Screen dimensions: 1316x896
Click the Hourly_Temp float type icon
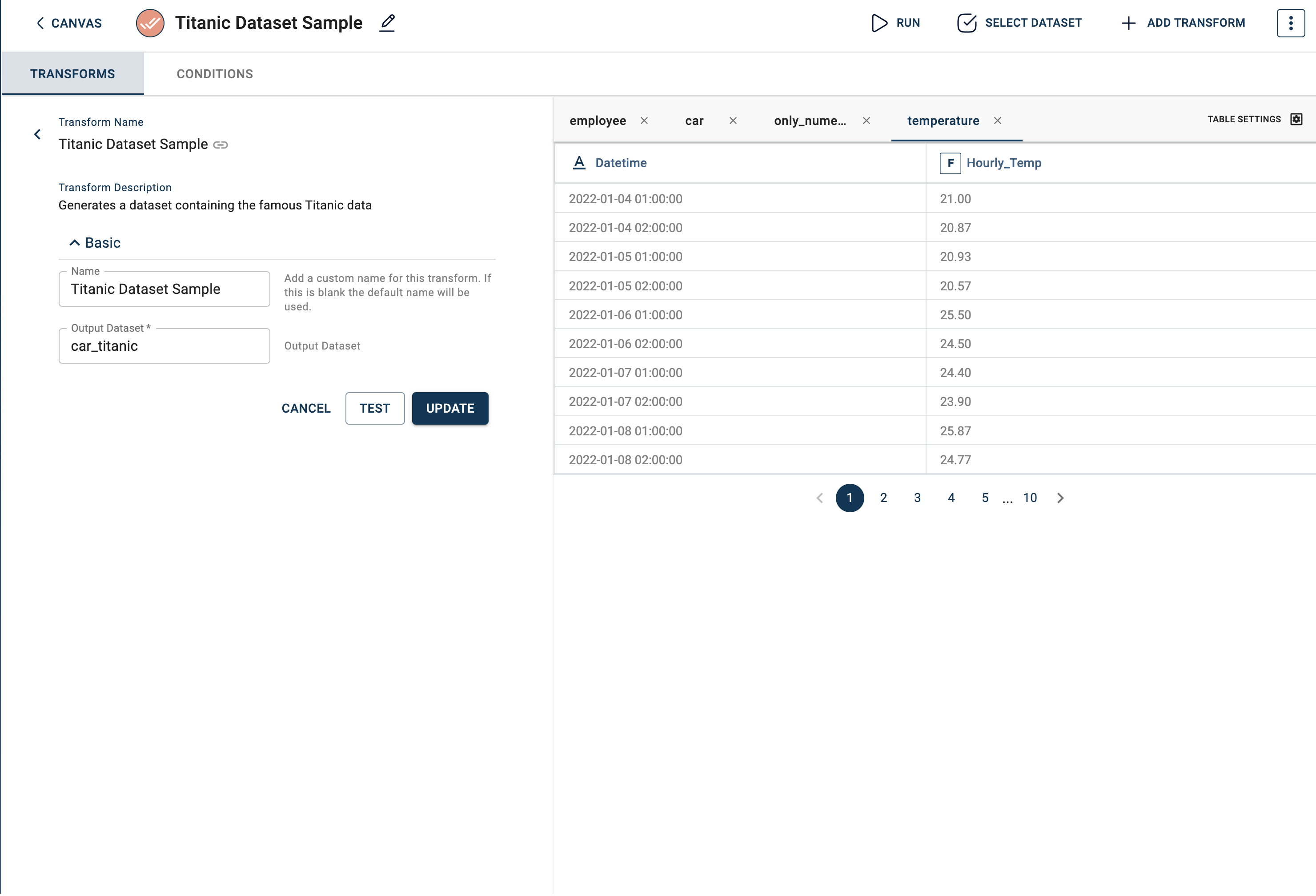[x=950, y=163]
